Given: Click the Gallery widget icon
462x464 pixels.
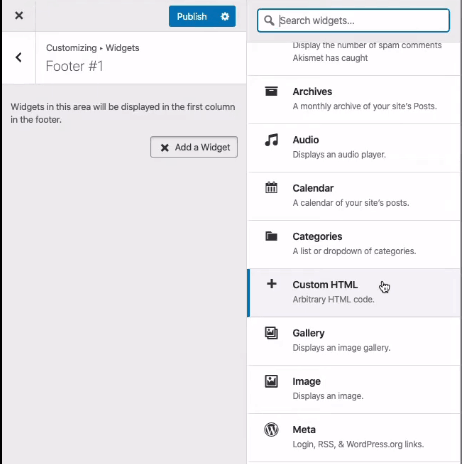Looking at the screenshot, I should pyautogui.click(x=271, y=333).
